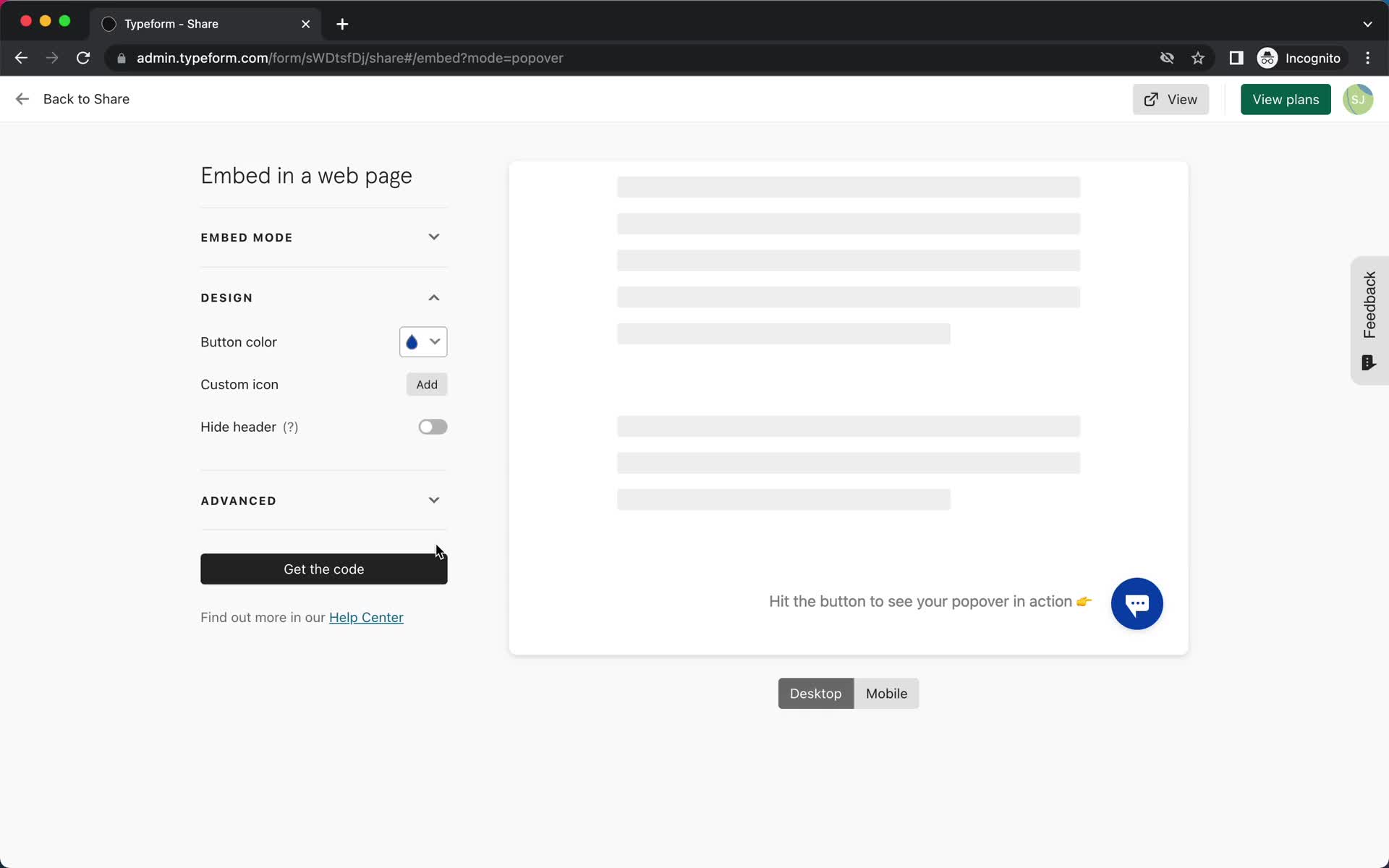This screenshot has height=868, width=1389.
Task: Switch to the Mobile preview tab
Action: 886,693
